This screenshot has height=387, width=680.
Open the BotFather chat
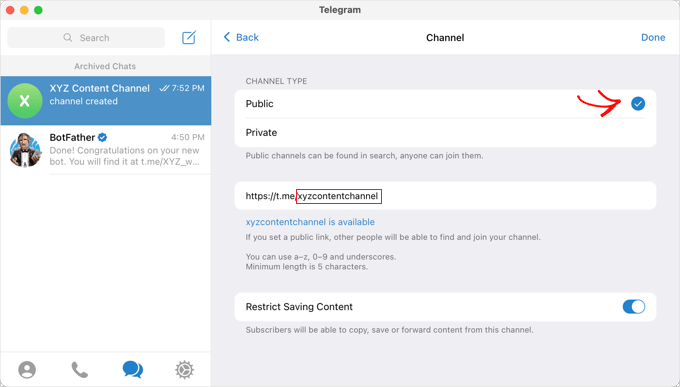coord(106,150)
